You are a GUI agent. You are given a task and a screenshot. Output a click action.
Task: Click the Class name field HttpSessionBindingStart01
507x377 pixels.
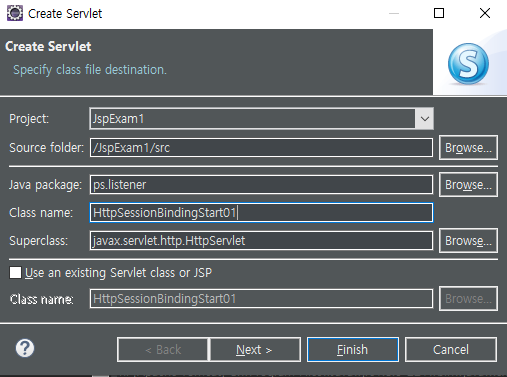[x=261, y=213]
